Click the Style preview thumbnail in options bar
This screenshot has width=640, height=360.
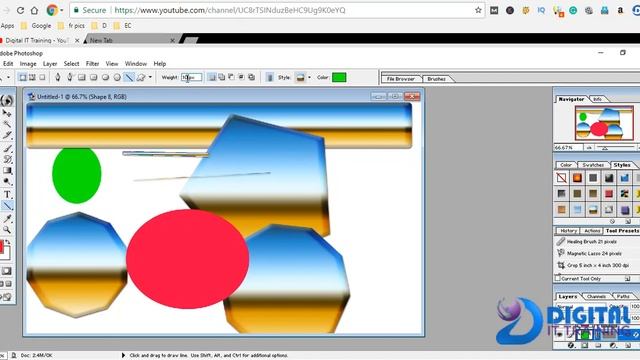click(x=300, y=77)
